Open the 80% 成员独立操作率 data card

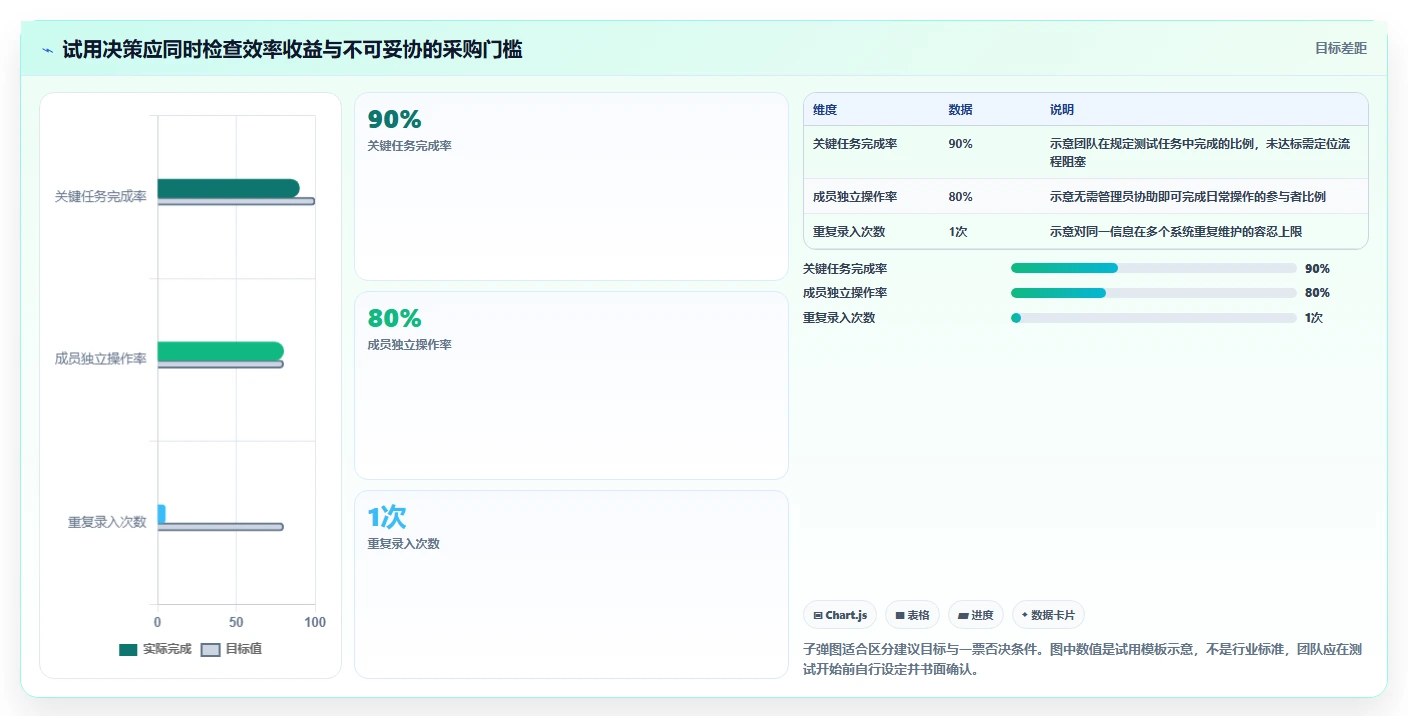(x=571, y=385)
